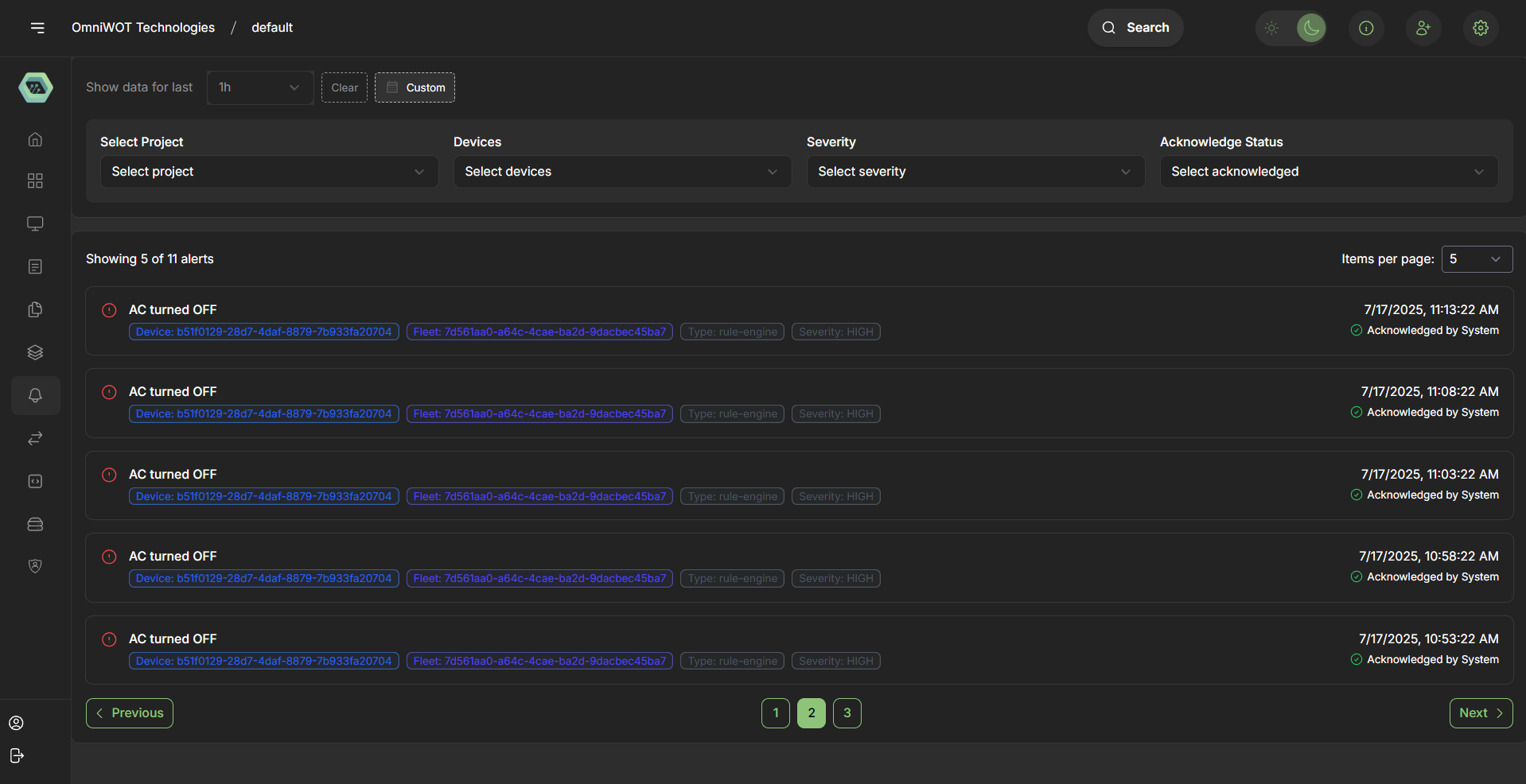The image size is (1526, 784).
Task: Open the Rules transfer-arrows icon in sidebar
Action: [35, 438]
